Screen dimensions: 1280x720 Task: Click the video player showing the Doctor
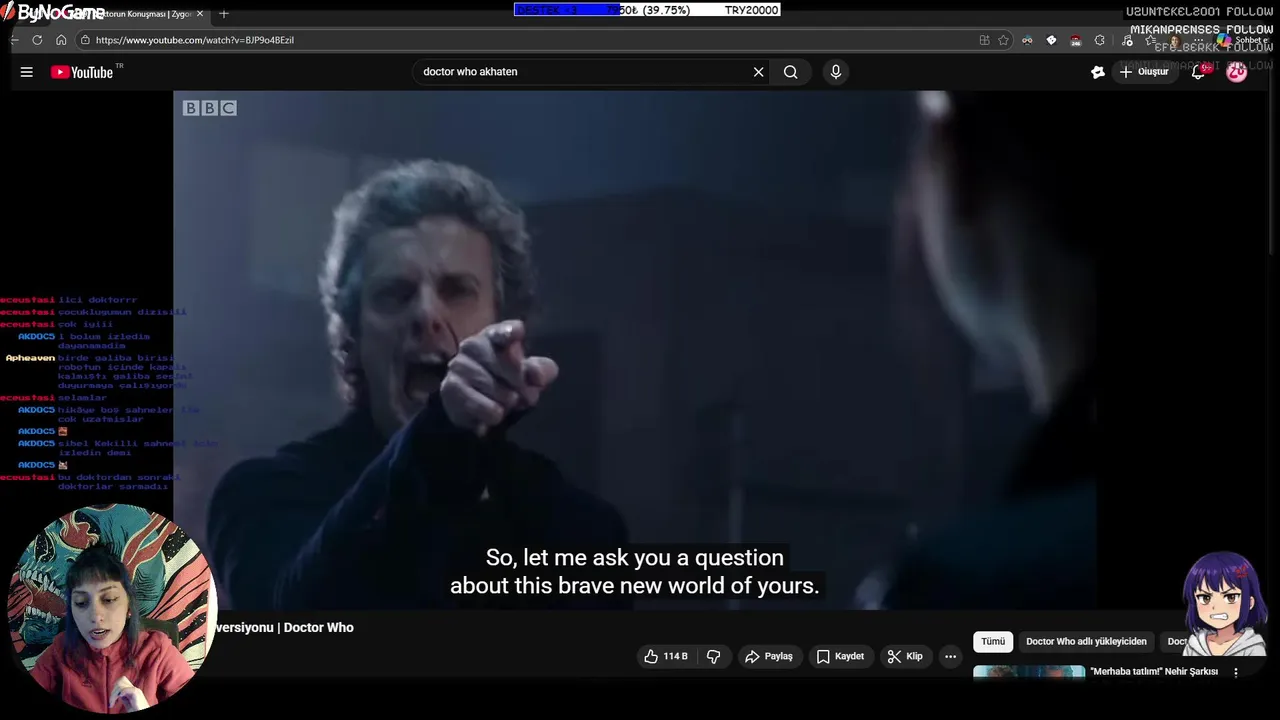coord(635,350)
